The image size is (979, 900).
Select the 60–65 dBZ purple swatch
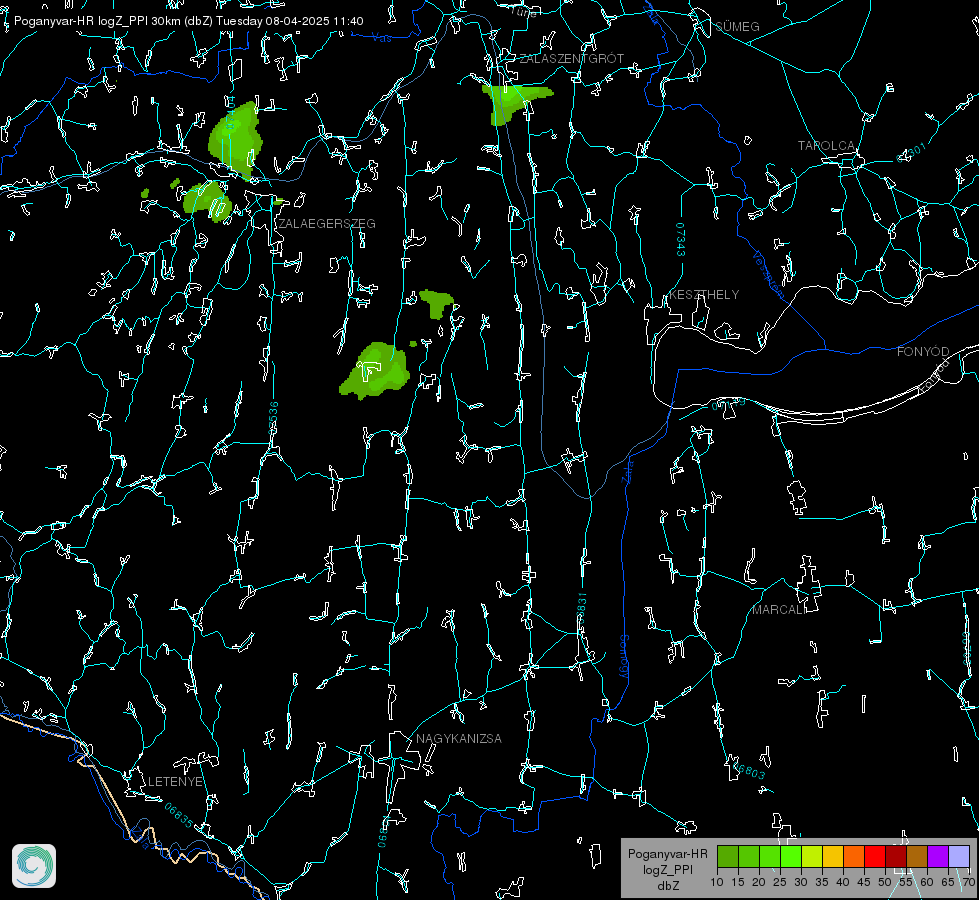(x=938, y=857)
